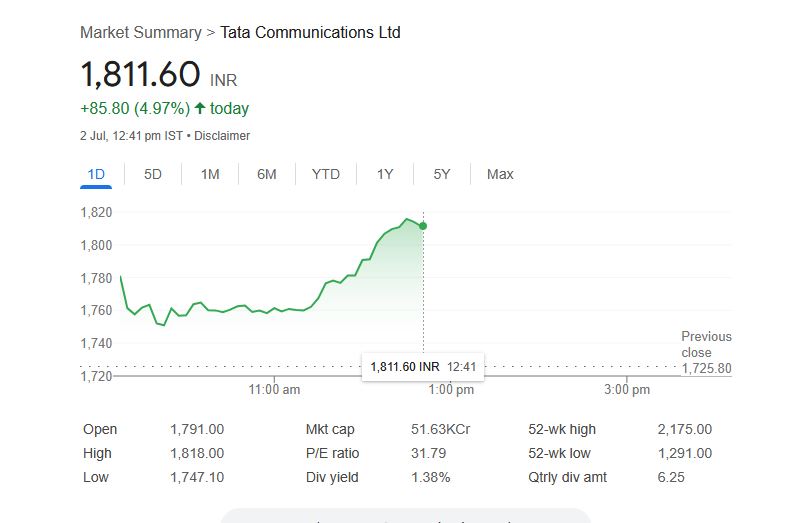Click the 11:00 am axis label
786x523 pixels.
click(x=274, y=390)
